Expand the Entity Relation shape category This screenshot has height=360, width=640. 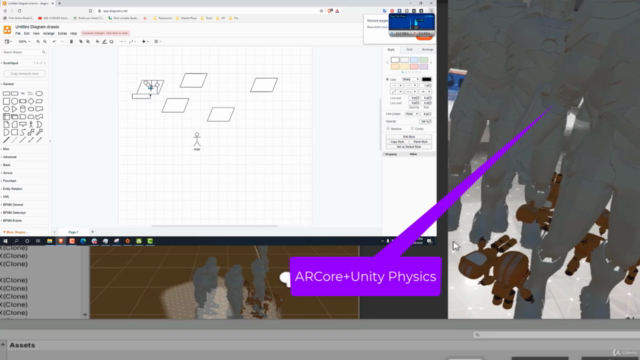pos(13,189)
